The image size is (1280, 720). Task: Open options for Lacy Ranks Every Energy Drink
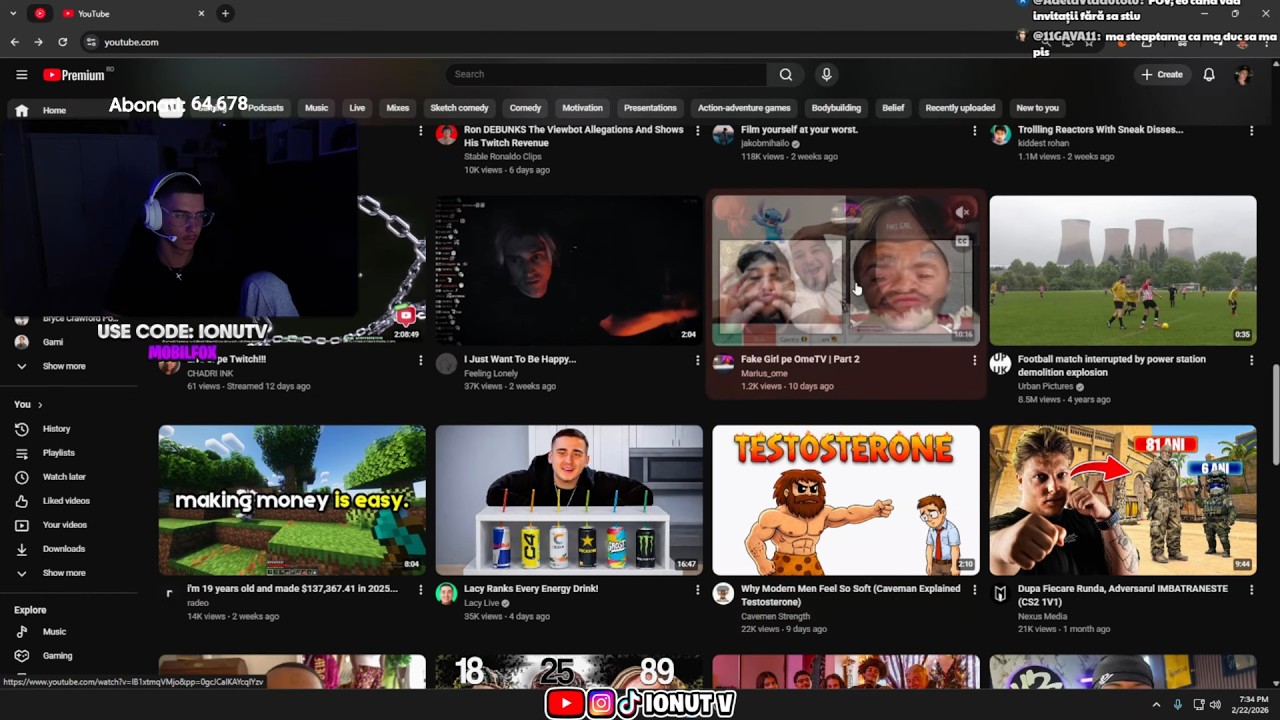pyautogui.click(x=698, y=590)
